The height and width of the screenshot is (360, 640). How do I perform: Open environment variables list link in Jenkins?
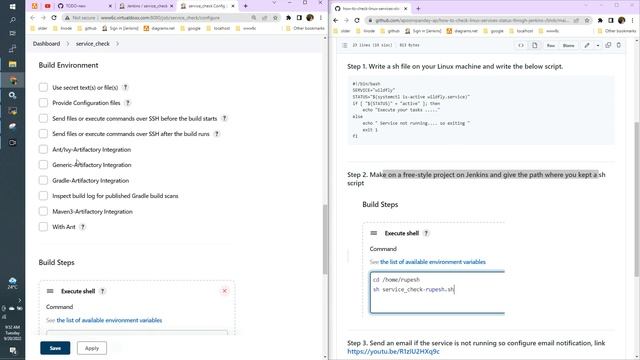point(109,320)
